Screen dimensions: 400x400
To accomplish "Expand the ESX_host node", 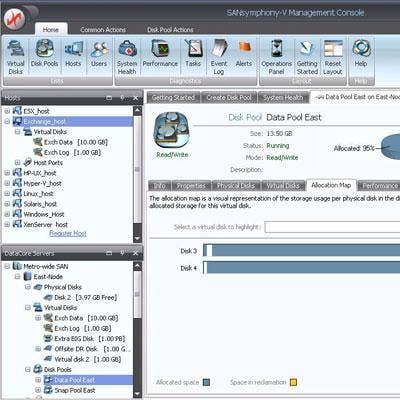I will point(7,111).
